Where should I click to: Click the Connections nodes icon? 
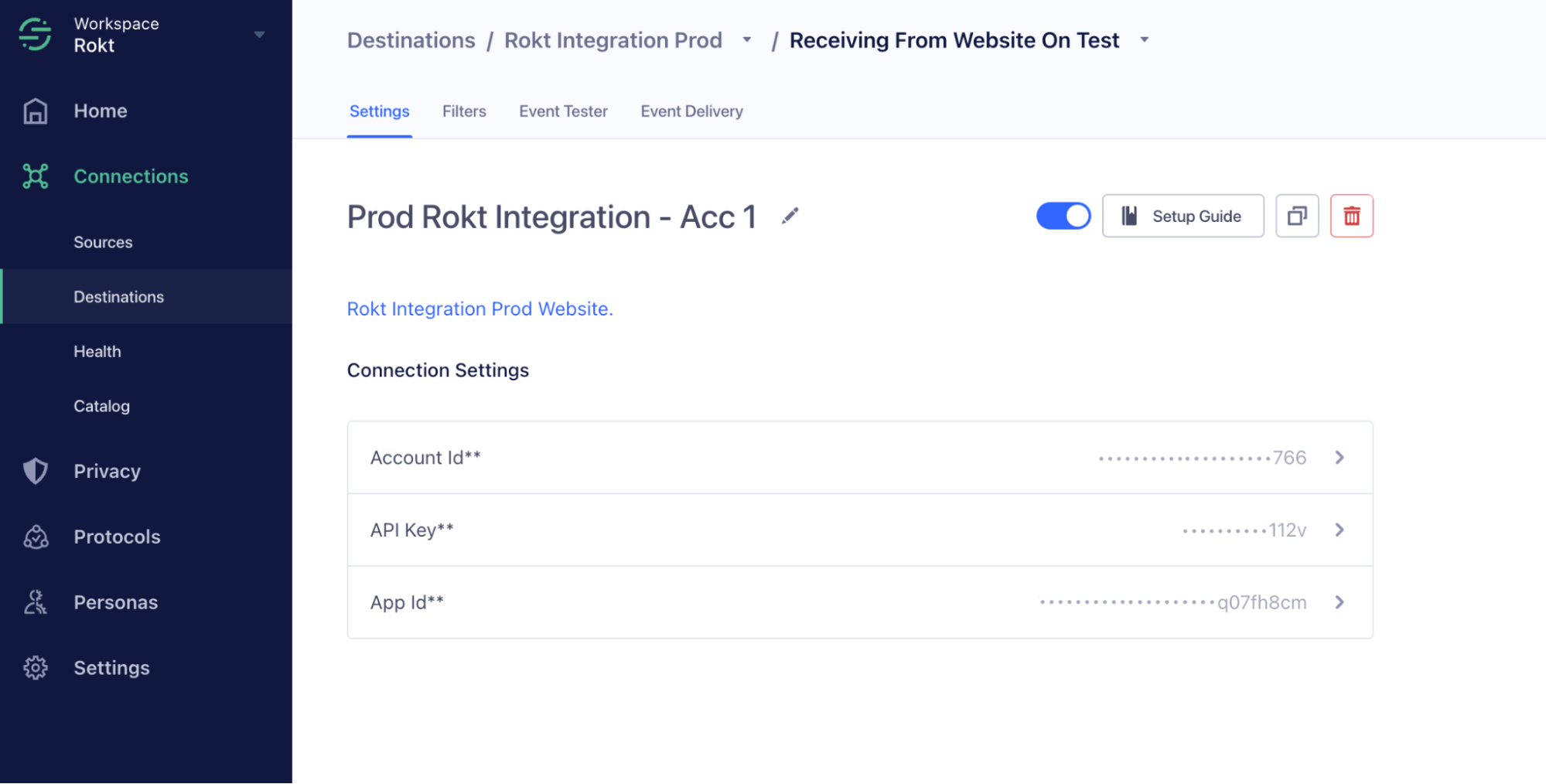tap(36, 176)
